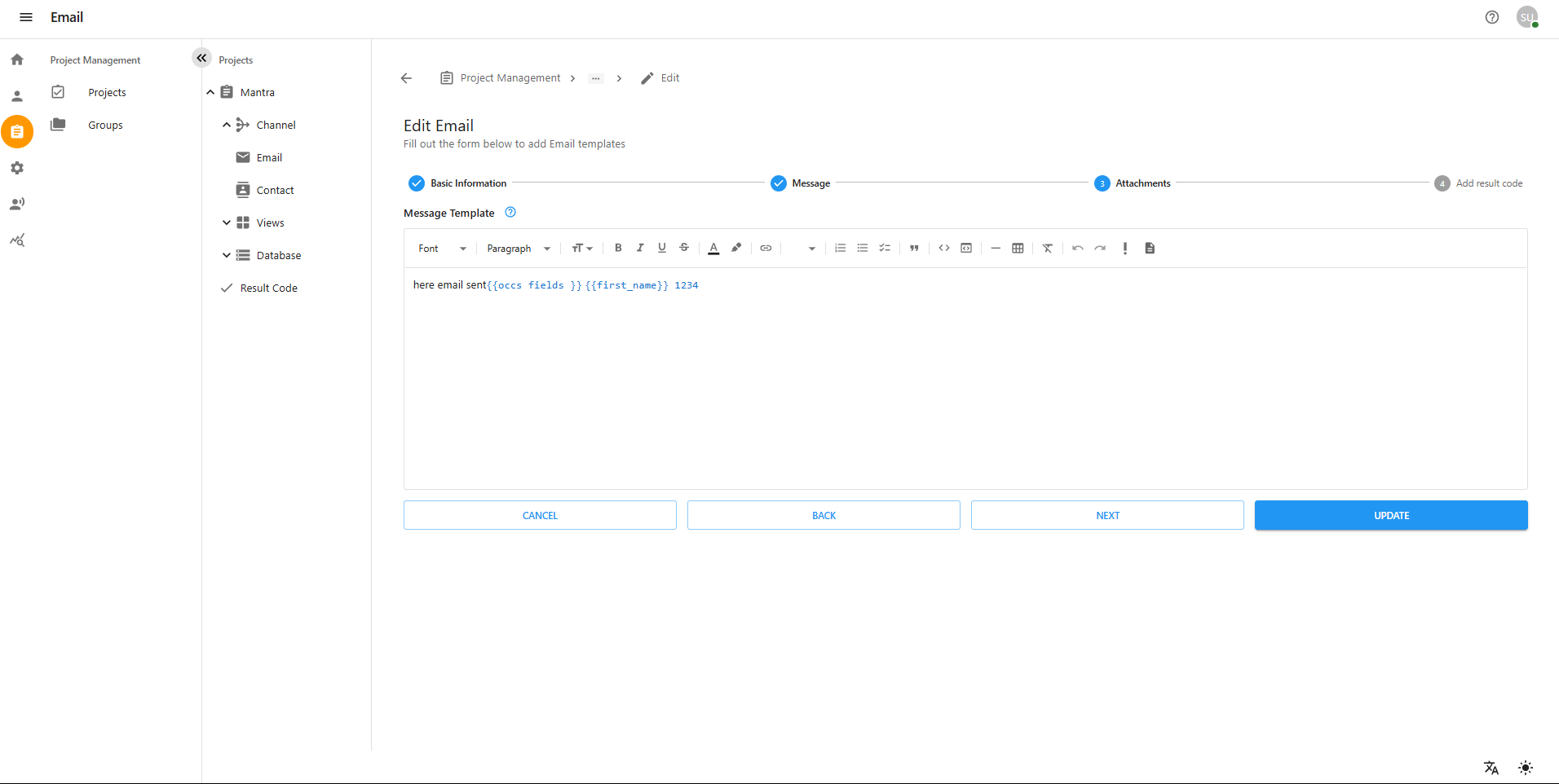Click the document template toolbar icon

pyautogui.click(x=1150, y=248)
